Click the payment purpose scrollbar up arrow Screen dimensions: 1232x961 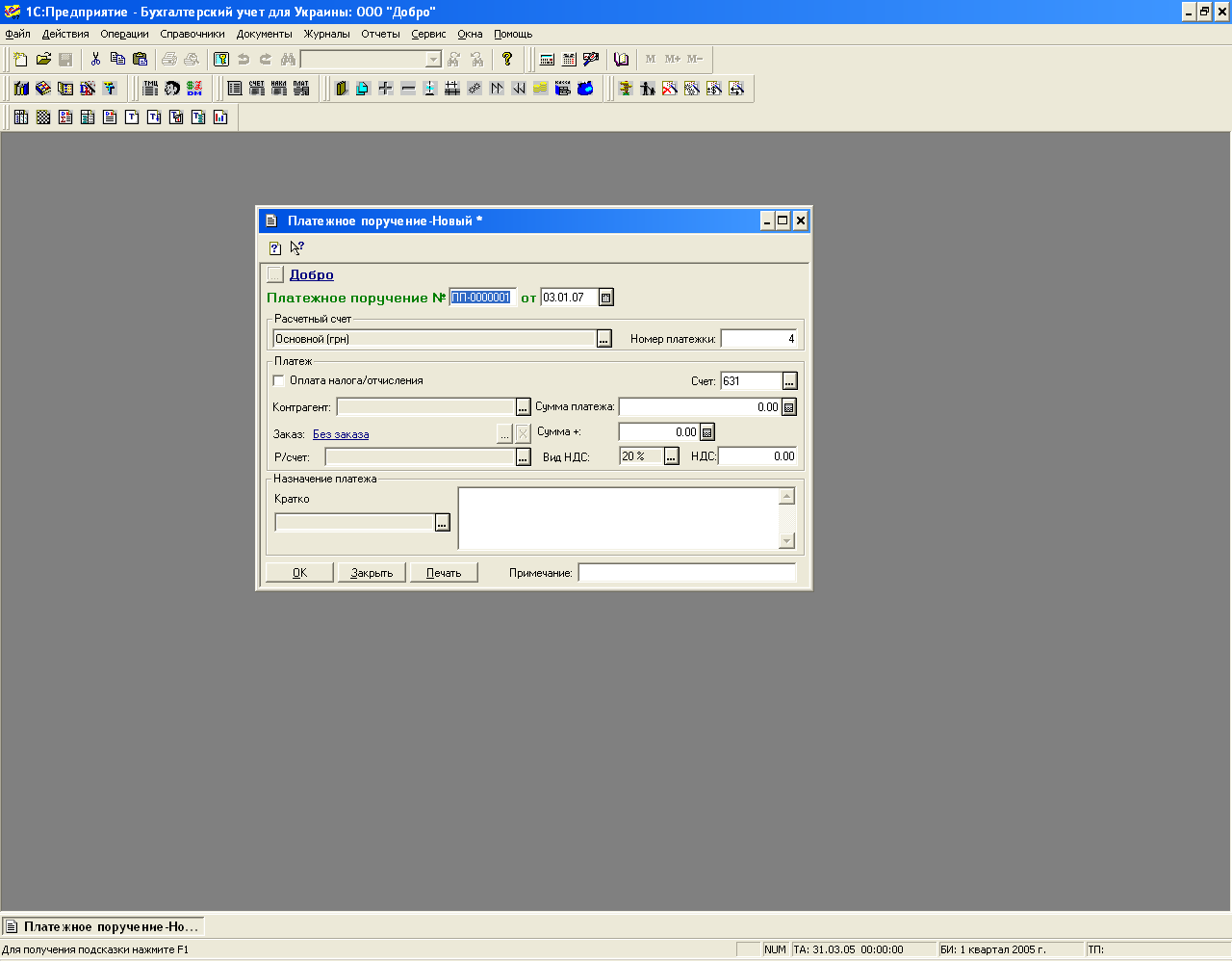(786, 496)
